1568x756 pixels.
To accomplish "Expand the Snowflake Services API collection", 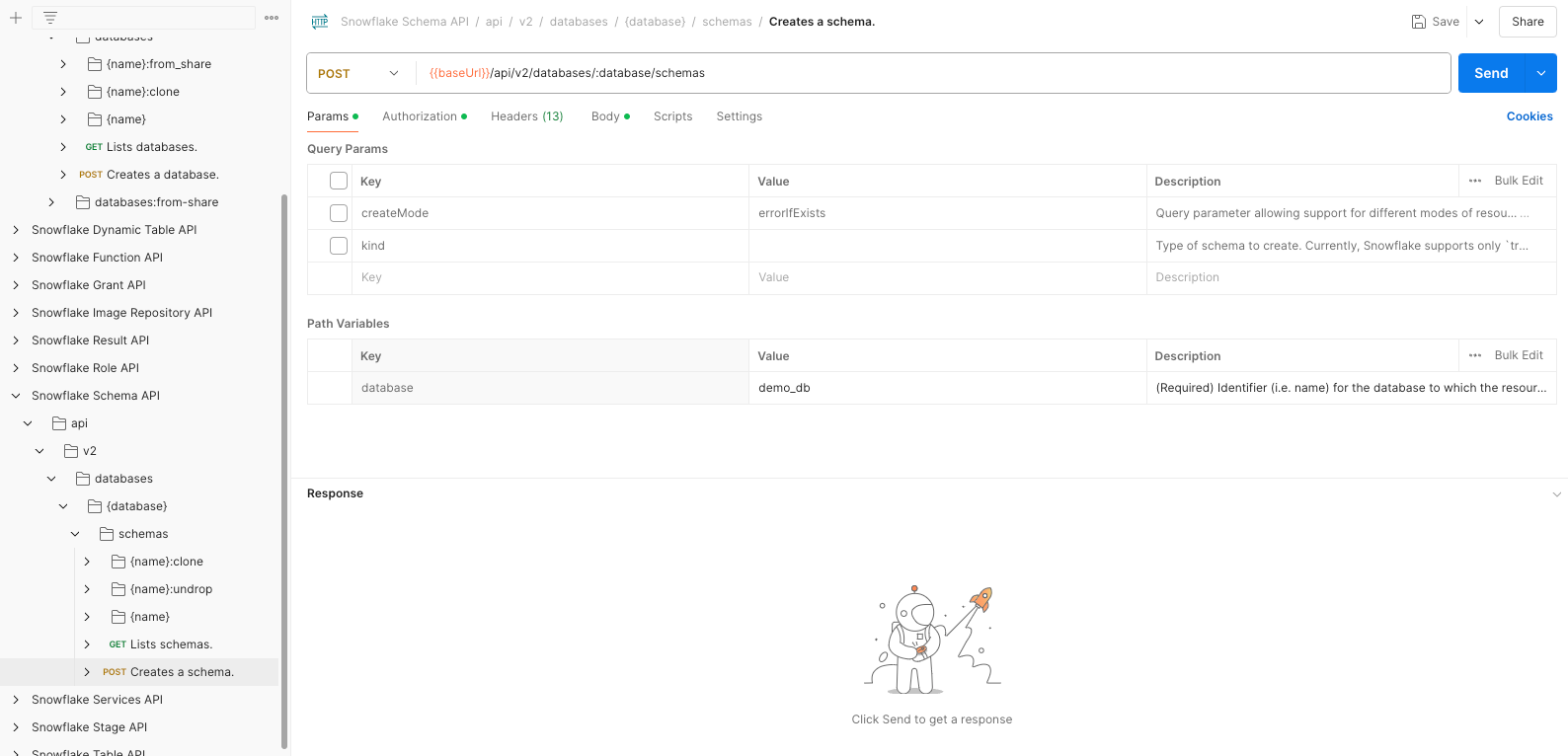I will coord(16,700).
